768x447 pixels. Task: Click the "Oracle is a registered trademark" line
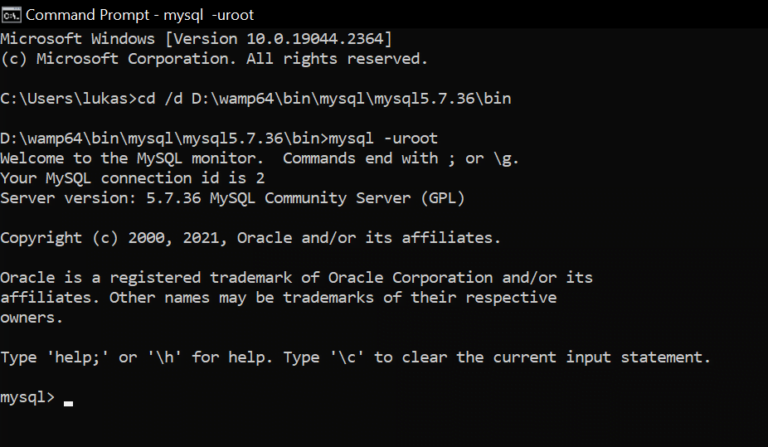(297, 277)
